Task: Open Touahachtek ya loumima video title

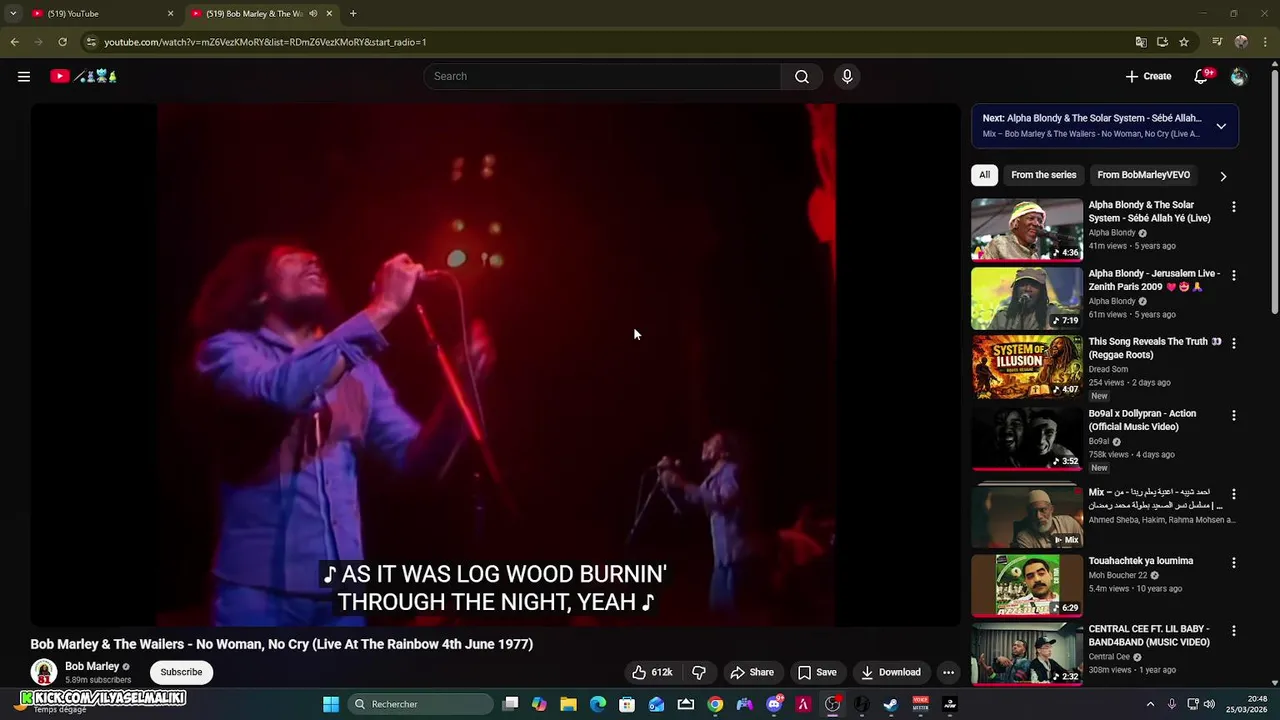Action: pyautogui.click(x=1141, y=561)
